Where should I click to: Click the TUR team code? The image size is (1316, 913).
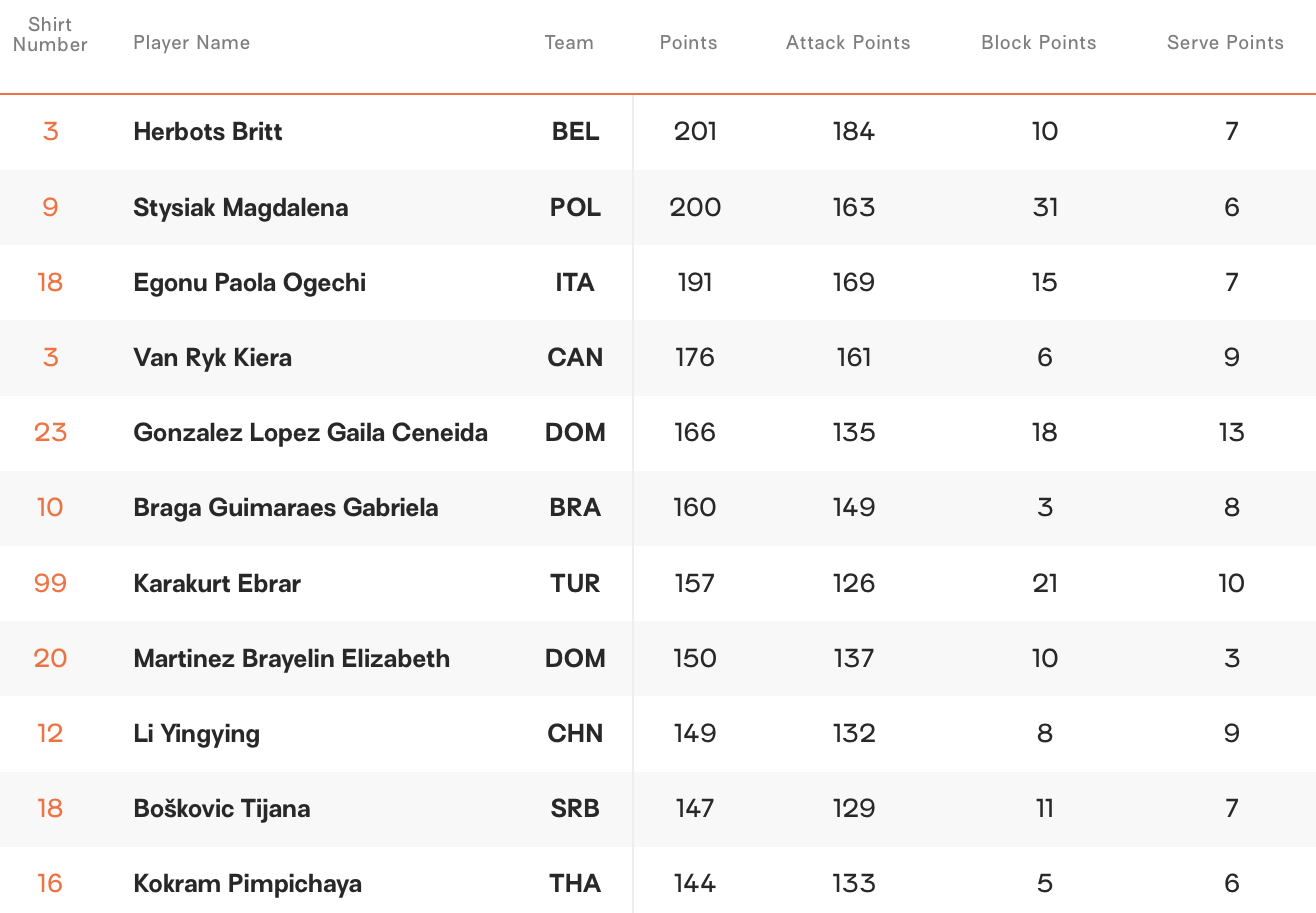(x=575, y=583)
